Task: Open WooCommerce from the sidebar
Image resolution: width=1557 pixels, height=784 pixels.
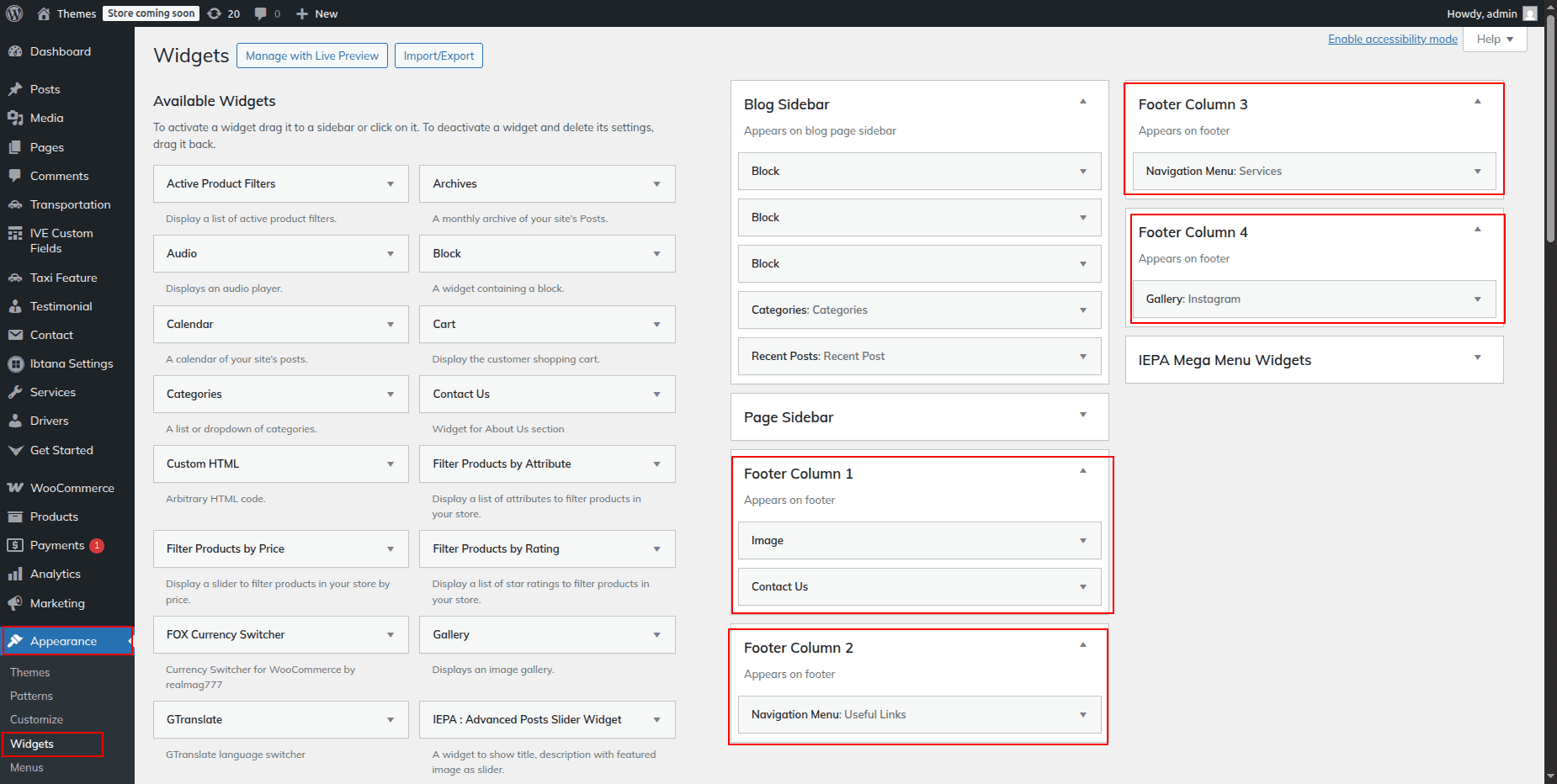Action: point(72,488)
